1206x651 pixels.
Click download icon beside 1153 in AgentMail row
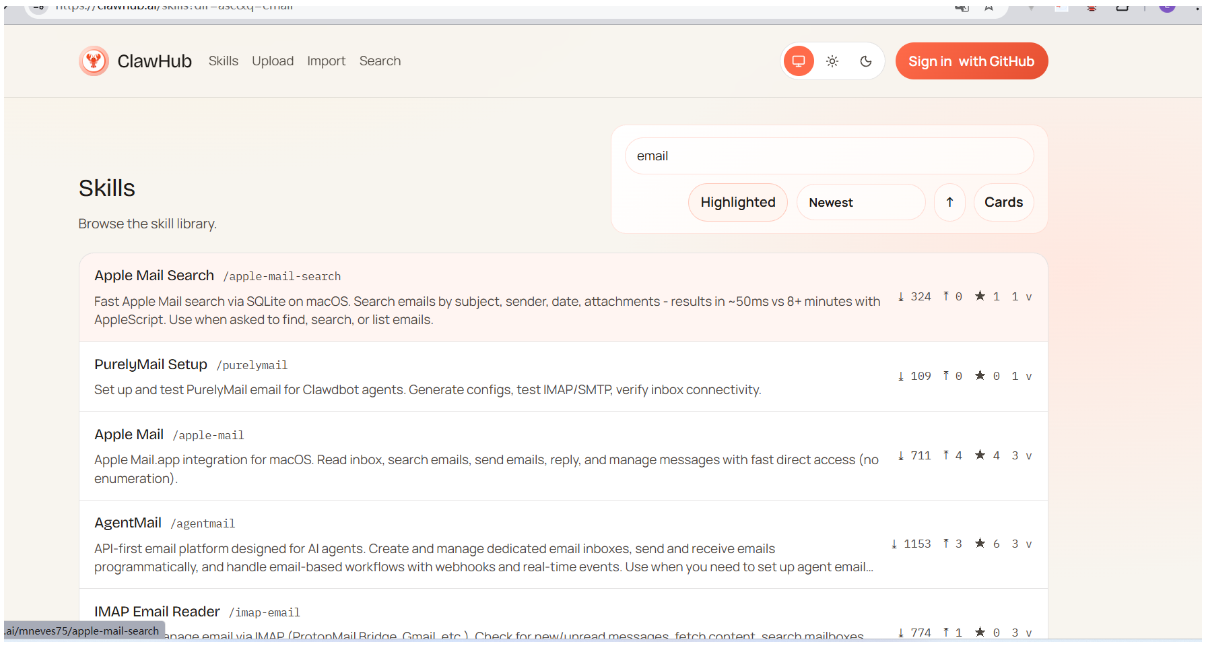pyautogui.click(x=894, y=544)
